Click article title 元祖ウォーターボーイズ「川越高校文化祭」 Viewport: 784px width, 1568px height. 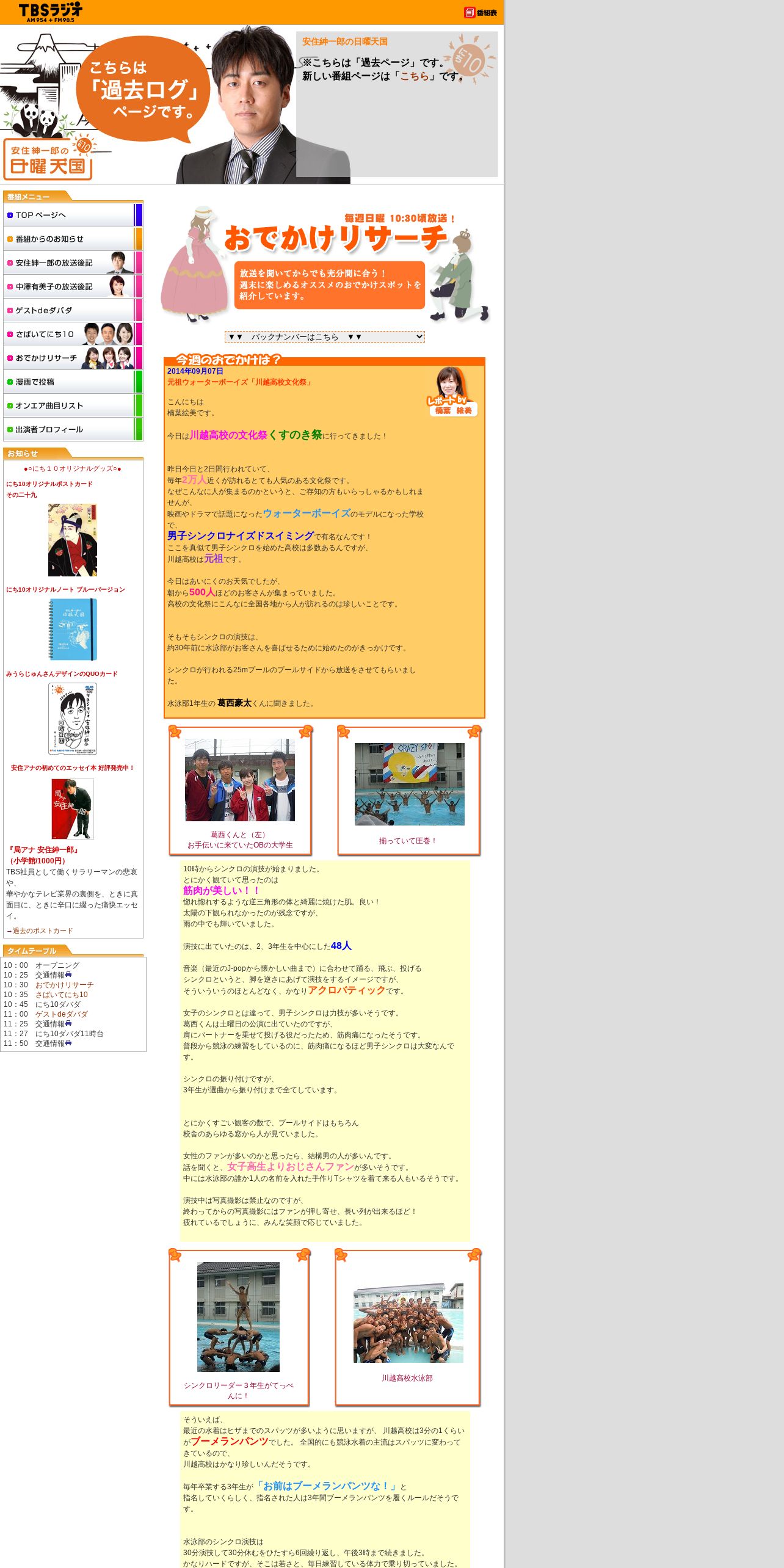pos(240,382)
